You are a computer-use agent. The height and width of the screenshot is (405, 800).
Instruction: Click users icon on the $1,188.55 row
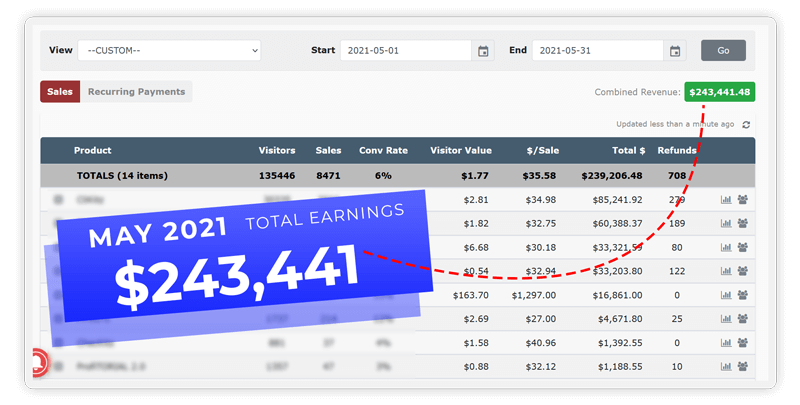pos(743,367)
